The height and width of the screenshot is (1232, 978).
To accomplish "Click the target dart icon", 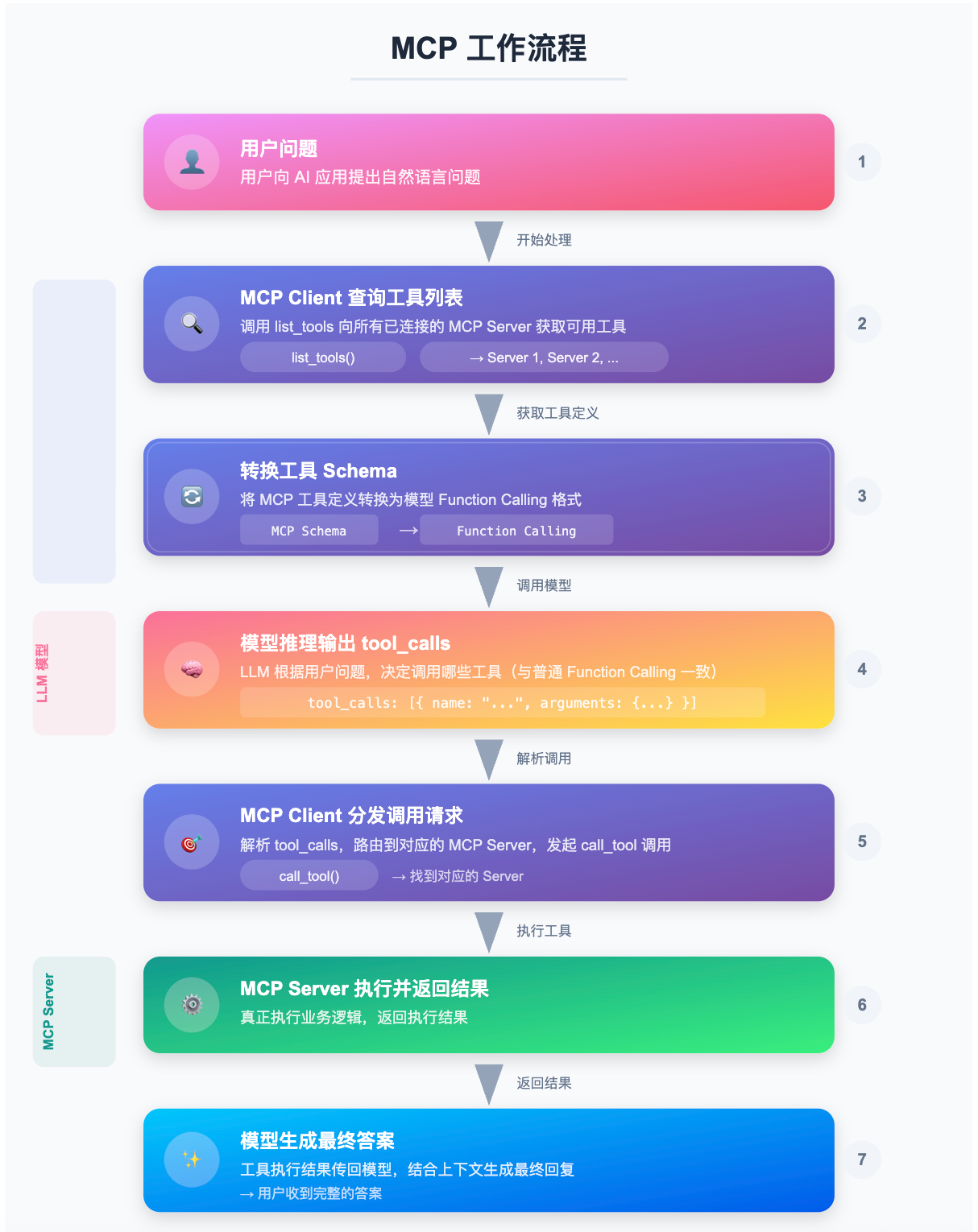I will point(192,842).
